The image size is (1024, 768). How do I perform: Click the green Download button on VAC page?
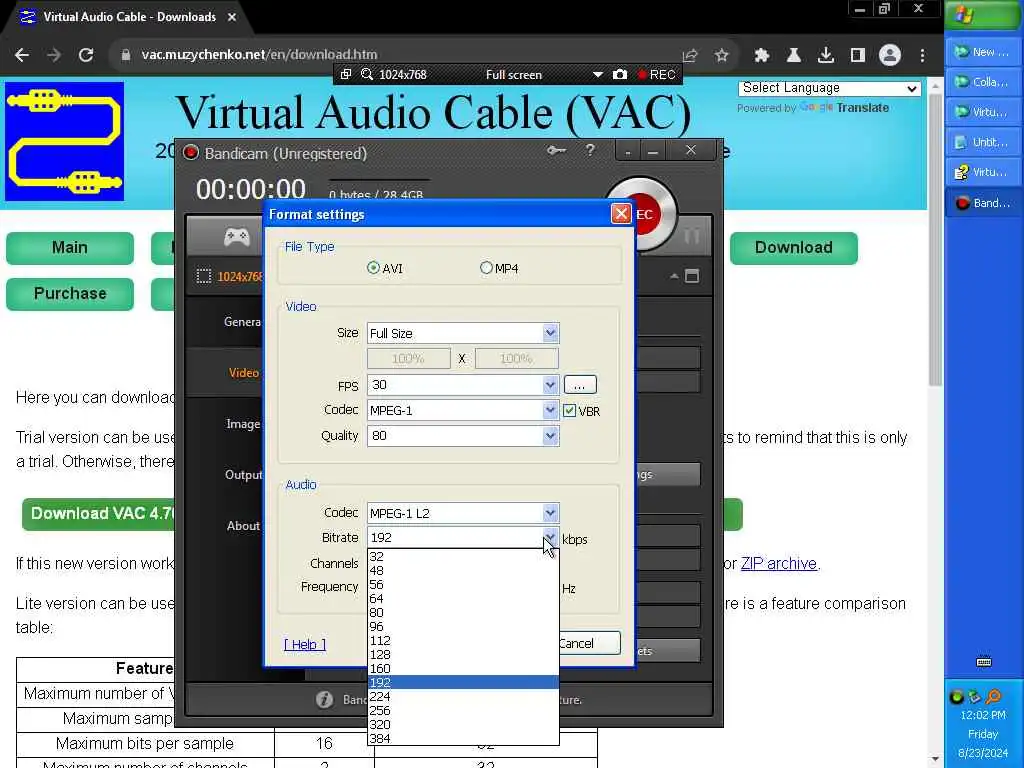tap(793, 248)
